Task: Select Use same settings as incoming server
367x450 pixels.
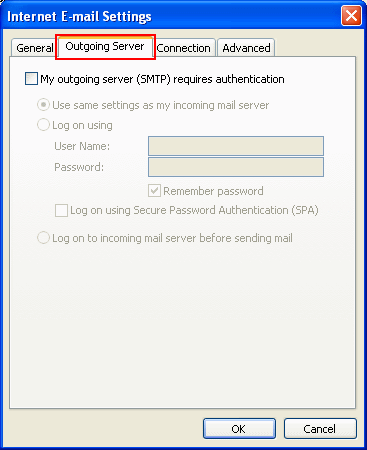Action: pos(43,105)
